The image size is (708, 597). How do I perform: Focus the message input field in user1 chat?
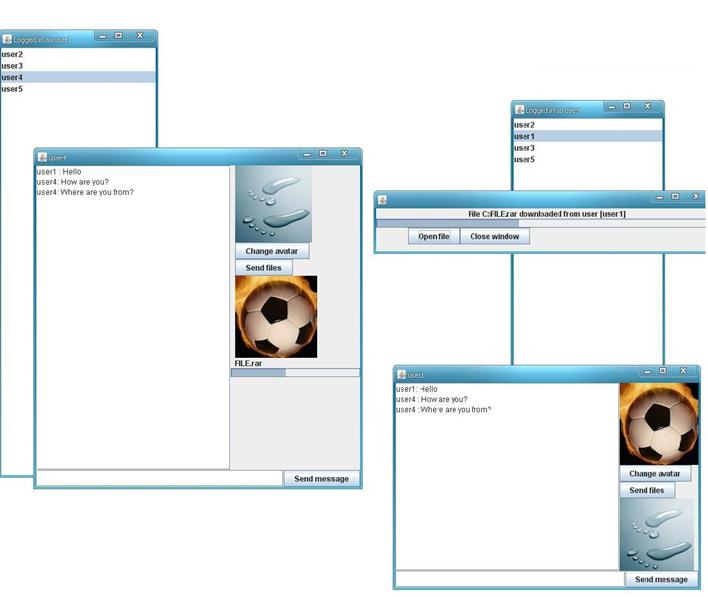coord(509,579)
